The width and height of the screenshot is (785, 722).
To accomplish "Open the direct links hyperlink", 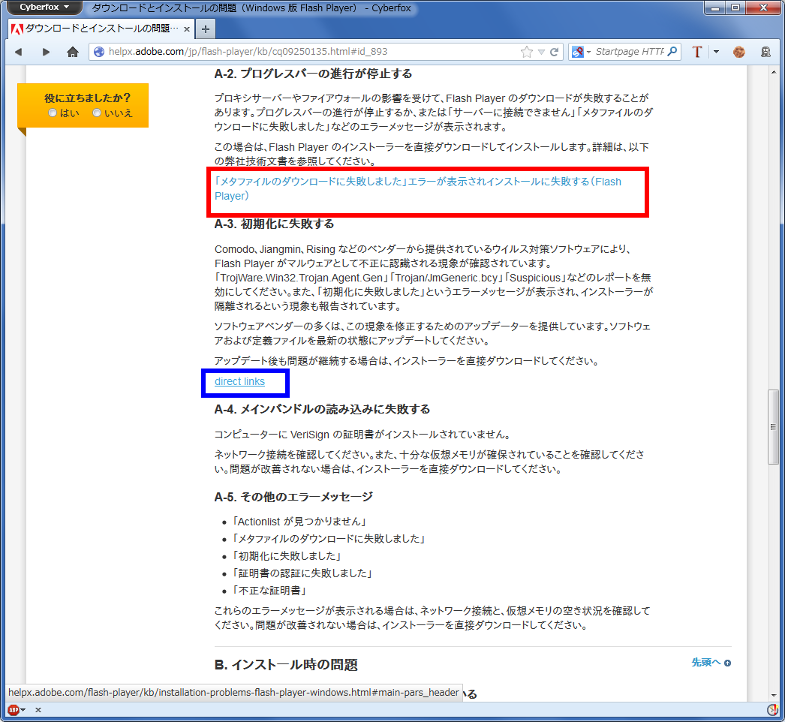I will point(240,382).
